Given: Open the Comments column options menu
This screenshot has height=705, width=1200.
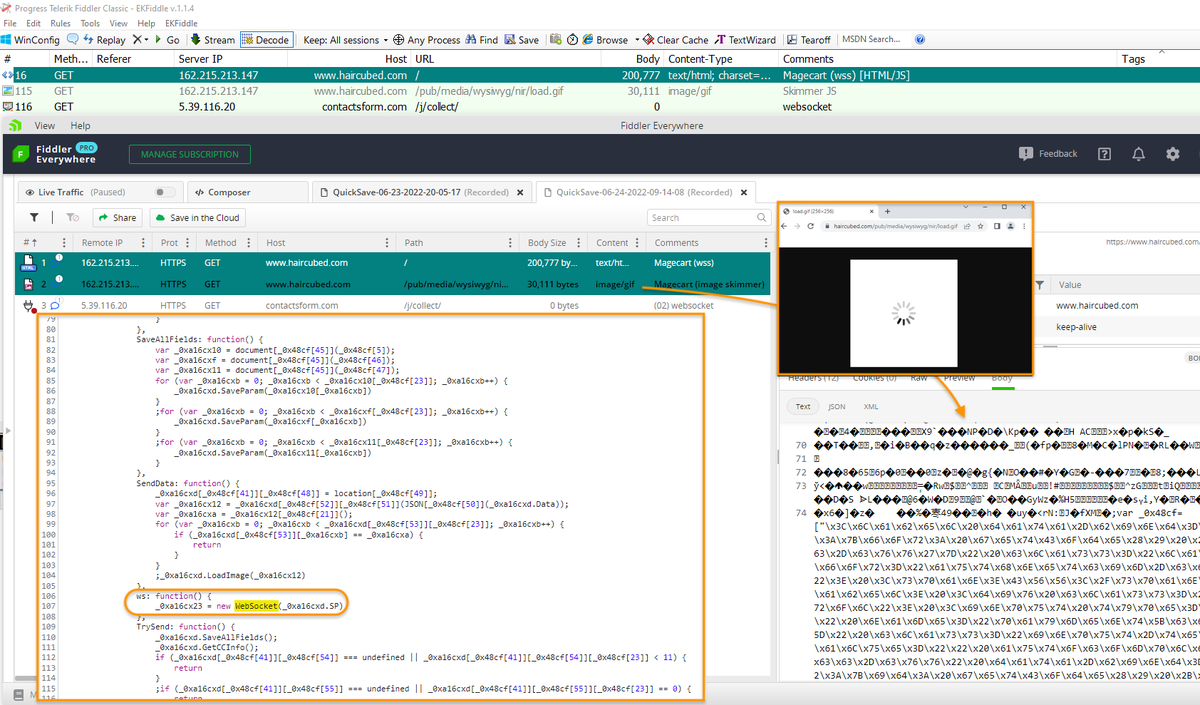Looking at the screenshot, I should [x=764, y=243].
